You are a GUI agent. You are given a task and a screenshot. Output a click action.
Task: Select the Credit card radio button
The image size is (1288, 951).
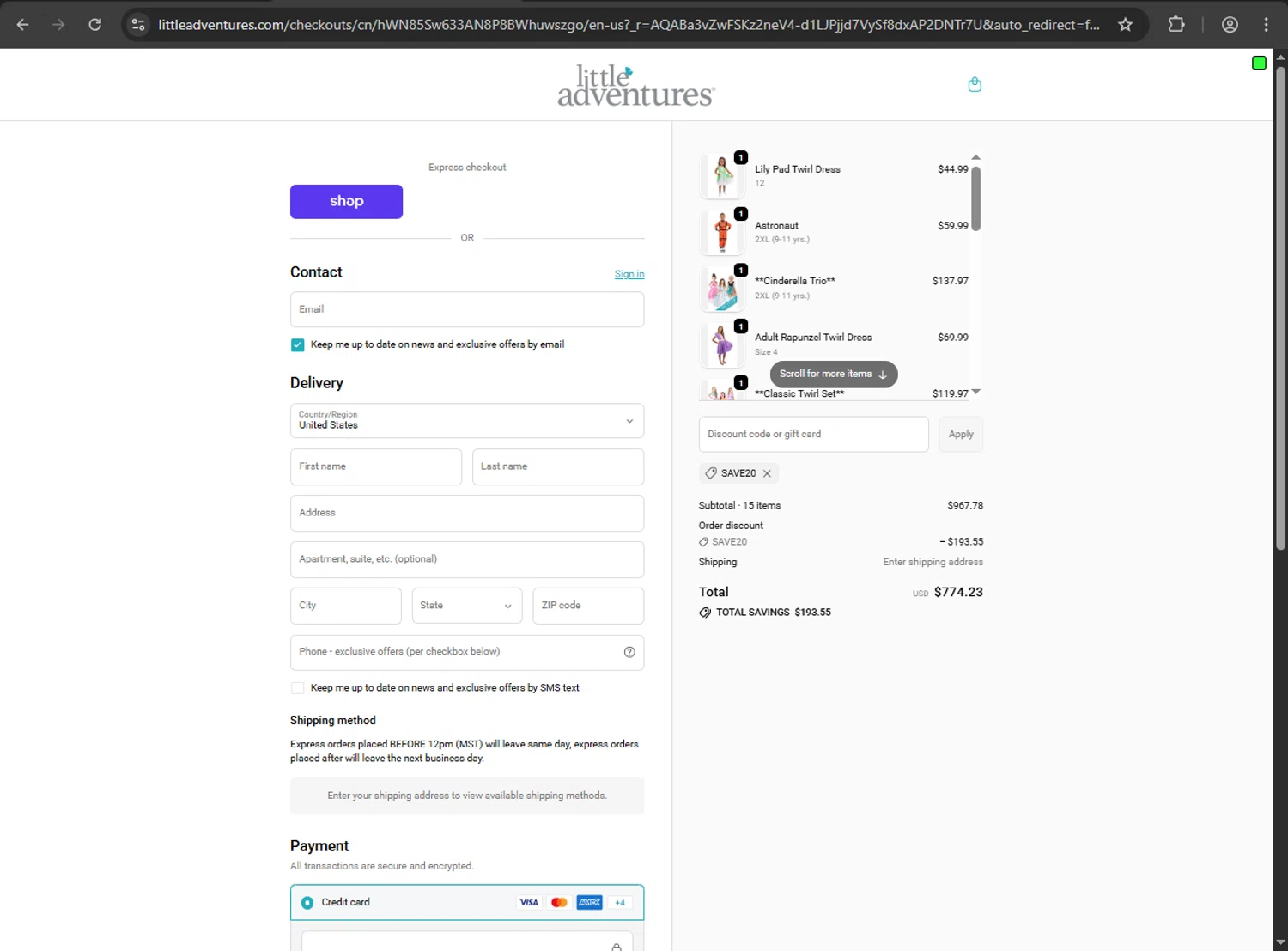click(x=307, y=903)
